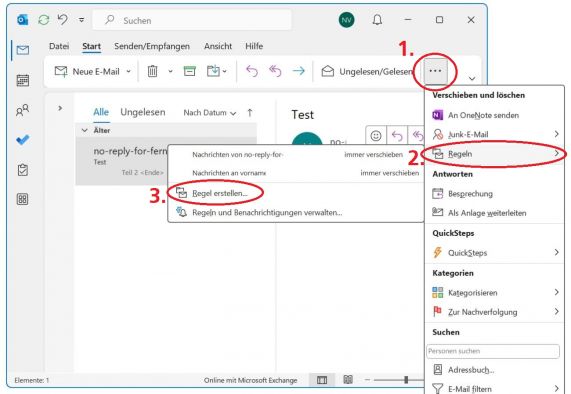This screenshot has height=394, width=571.
Task: Select the Alle filter tab
Action: 101,112
